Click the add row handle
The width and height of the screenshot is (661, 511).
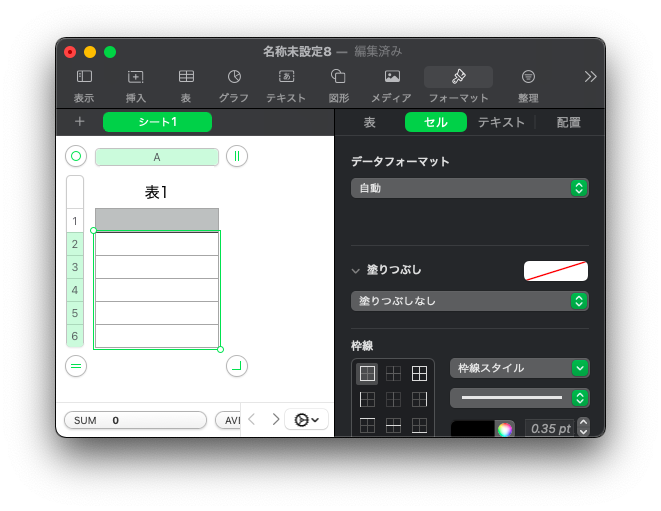[x=76, y=366]
